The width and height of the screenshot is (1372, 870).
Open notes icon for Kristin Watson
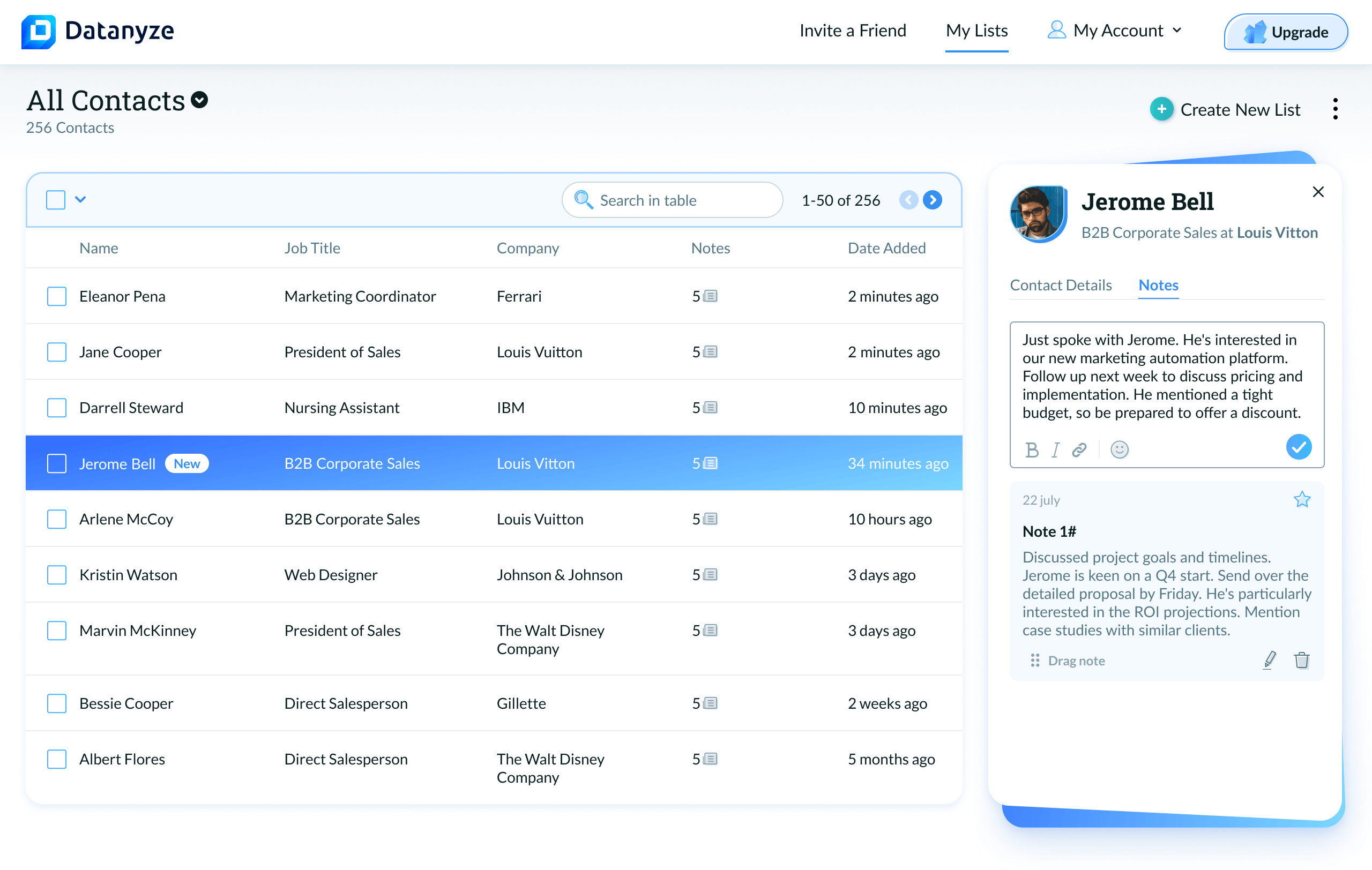(x=710, y=575)
